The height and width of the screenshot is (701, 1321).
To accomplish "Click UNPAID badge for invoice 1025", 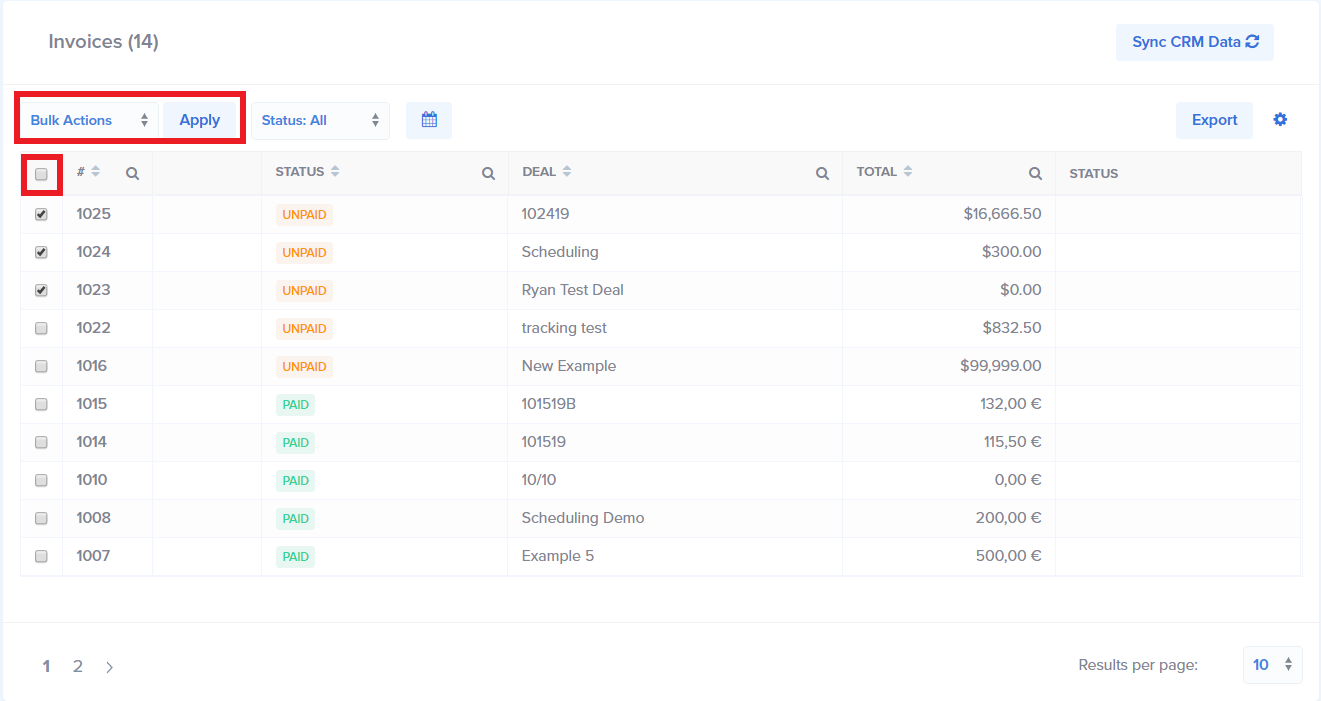I will click(x=304, y=214).
